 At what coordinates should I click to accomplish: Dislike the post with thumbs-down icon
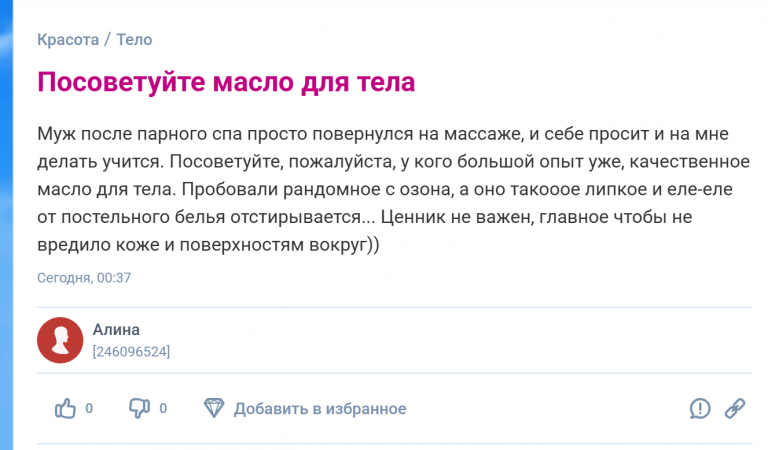[x=139, y=408]
